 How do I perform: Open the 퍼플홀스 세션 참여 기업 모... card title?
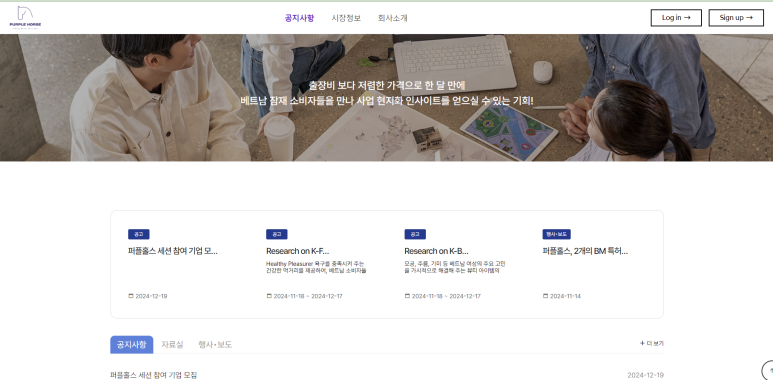[x=173, y=251]
